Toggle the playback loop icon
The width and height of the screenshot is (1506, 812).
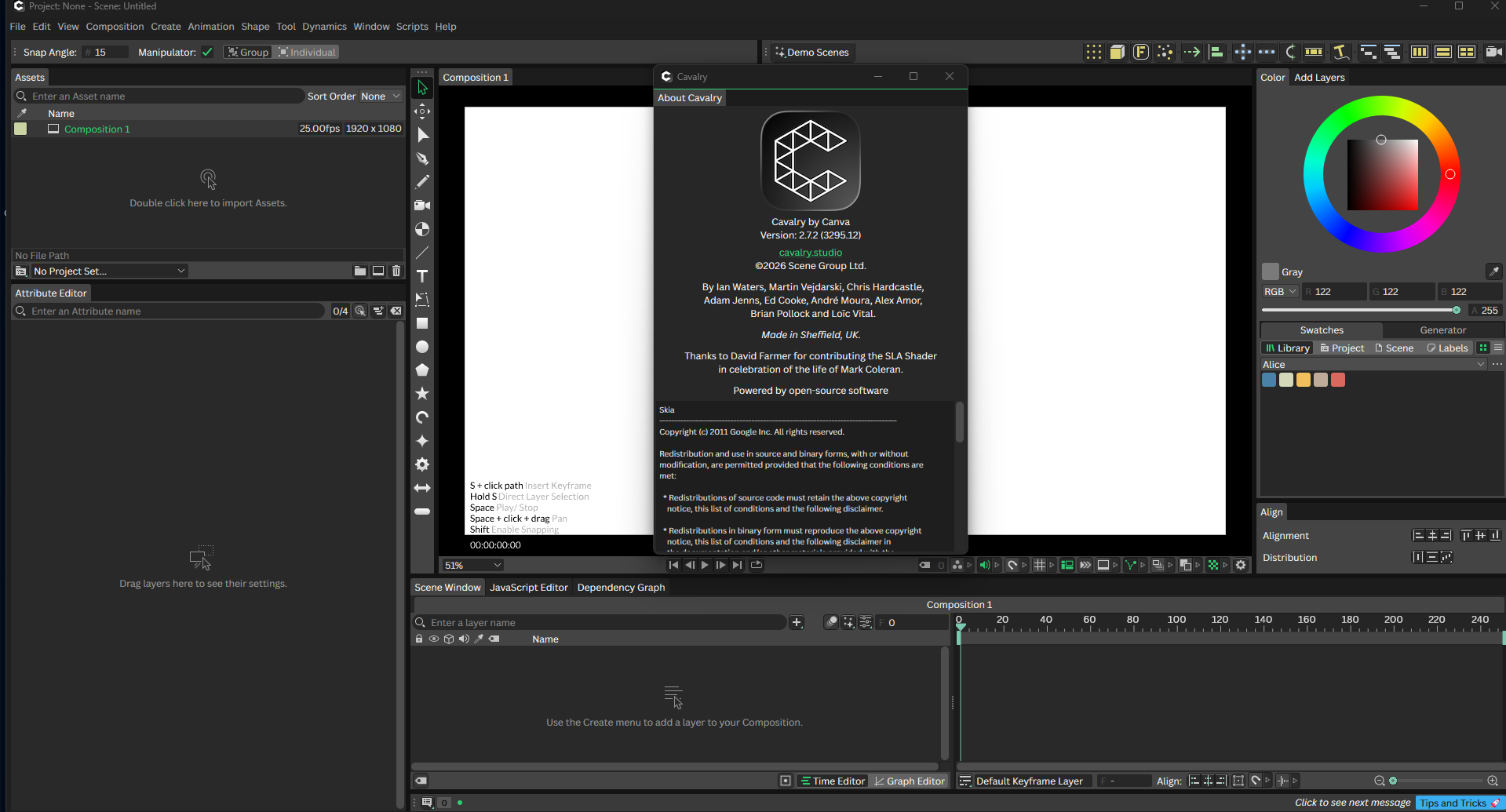[757, 565]
